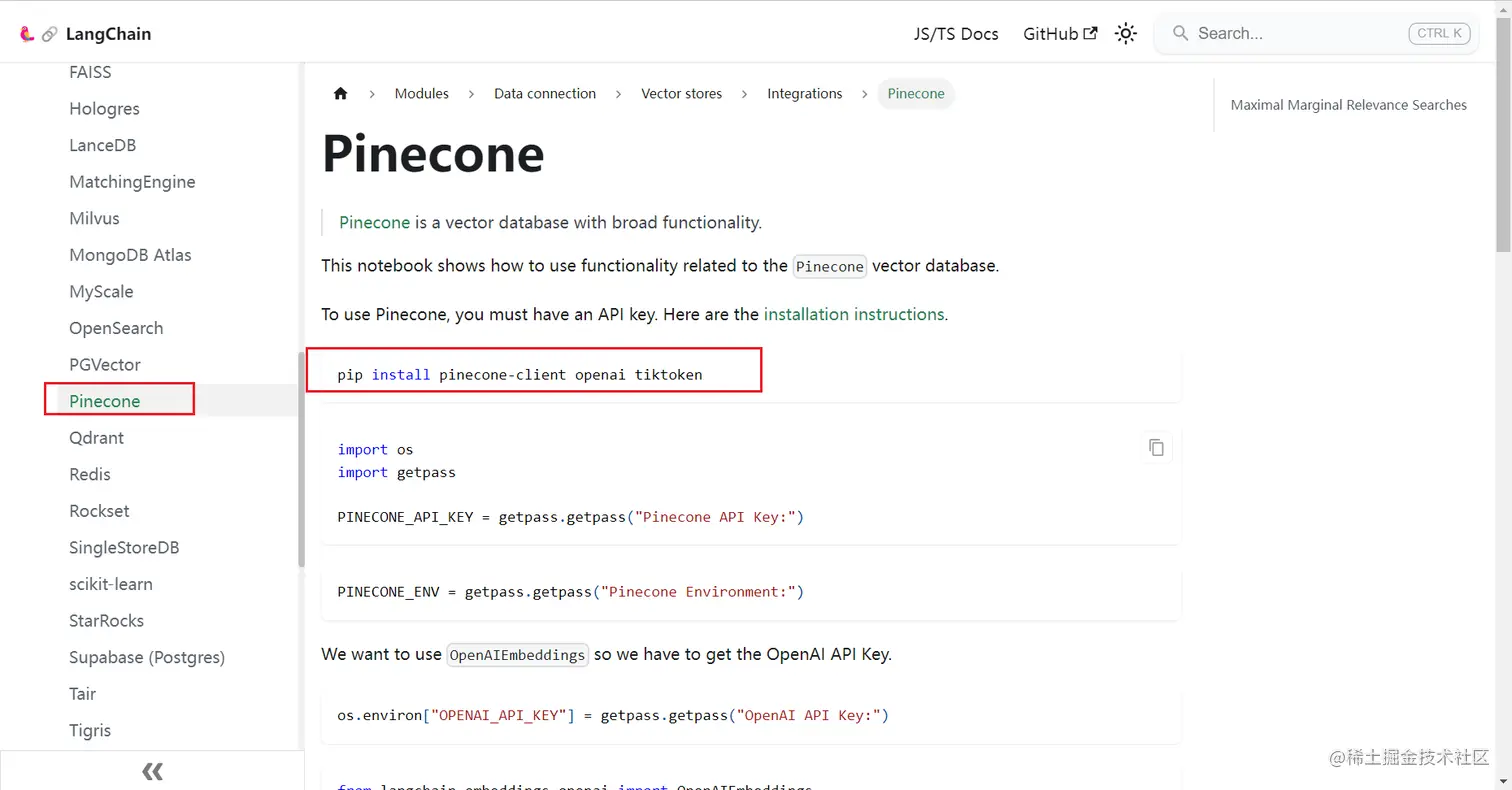This screenshot has width=1512, height=790.
Task: Go to Integrations breadcrumb
Action: [805, 93]
